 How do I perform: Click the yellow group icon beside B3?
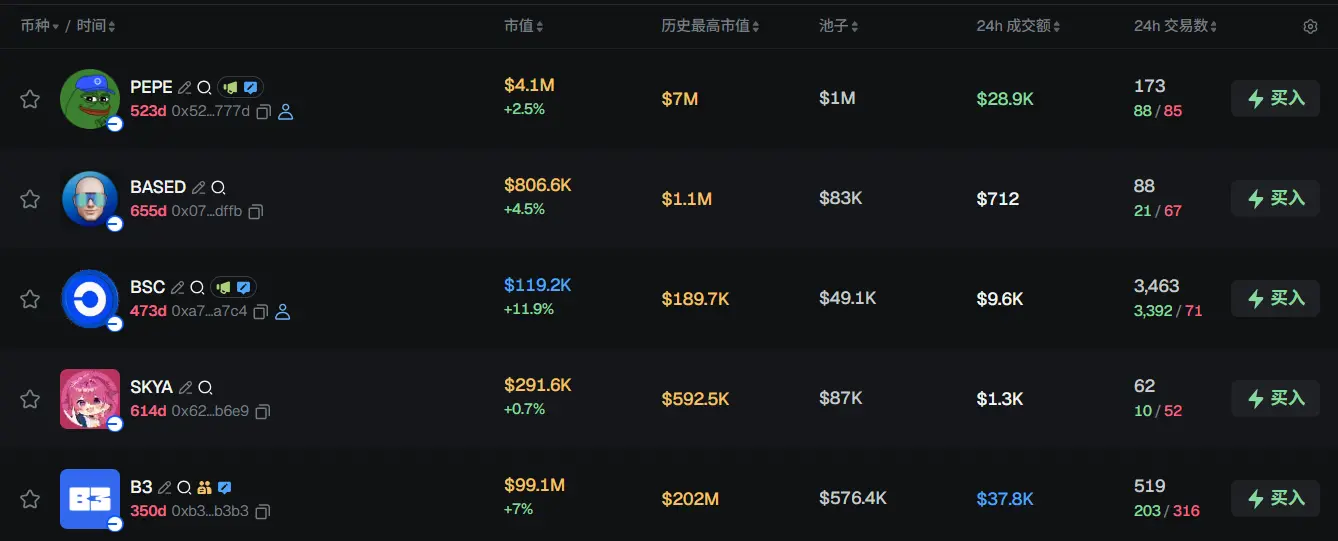[x=204, y=487]
